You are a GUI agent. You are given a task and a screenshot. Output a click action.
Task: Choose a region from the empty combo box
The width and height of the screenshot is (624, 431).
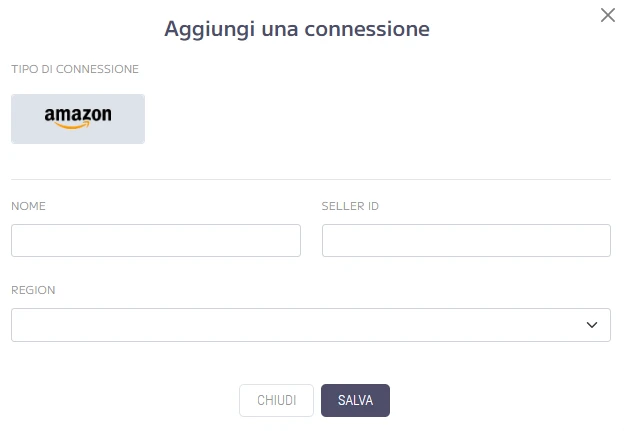point(311,325)
